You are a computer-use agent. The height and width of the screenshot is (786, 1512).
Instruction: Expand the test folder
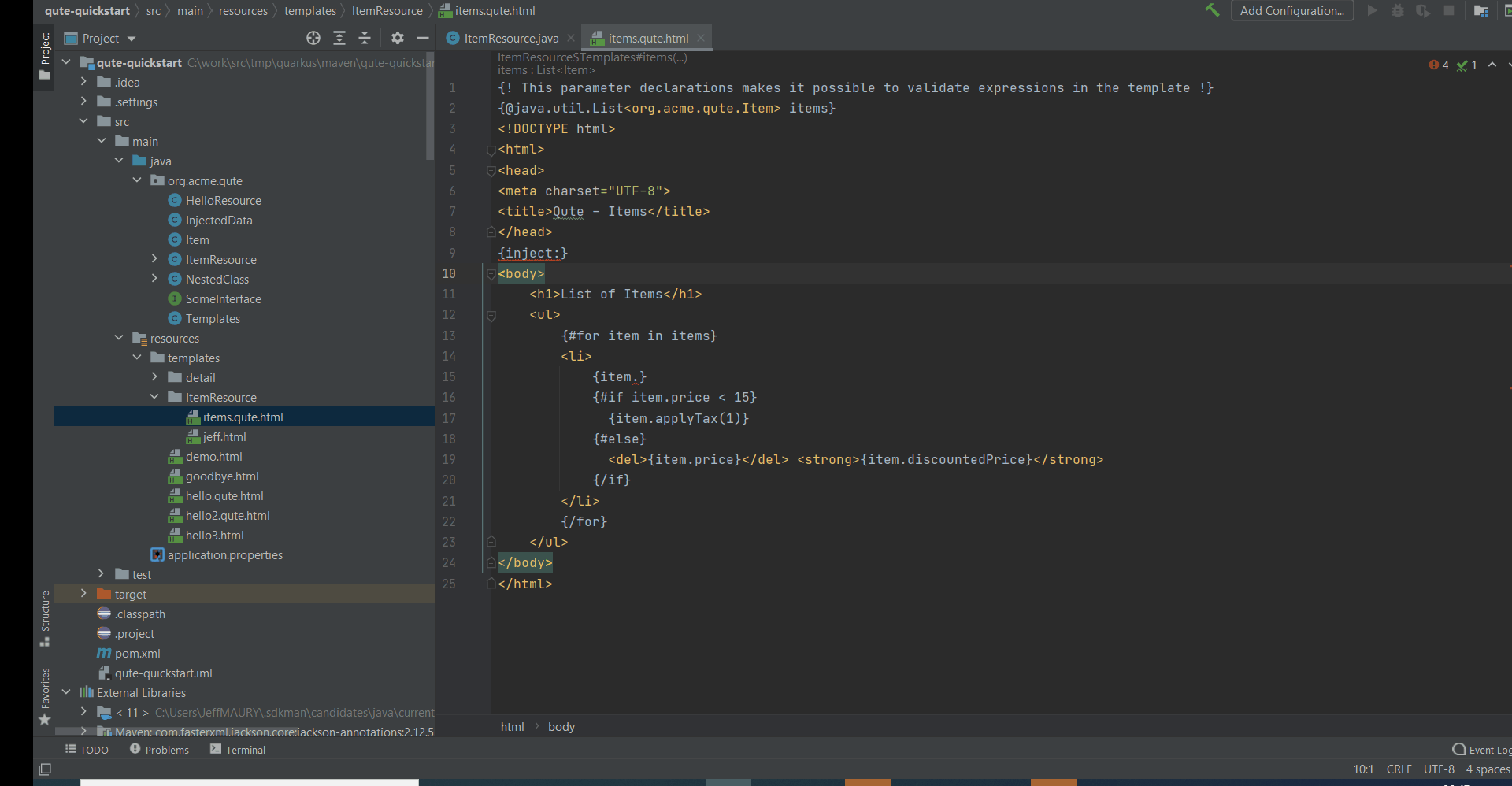click(x=101, y=574)
